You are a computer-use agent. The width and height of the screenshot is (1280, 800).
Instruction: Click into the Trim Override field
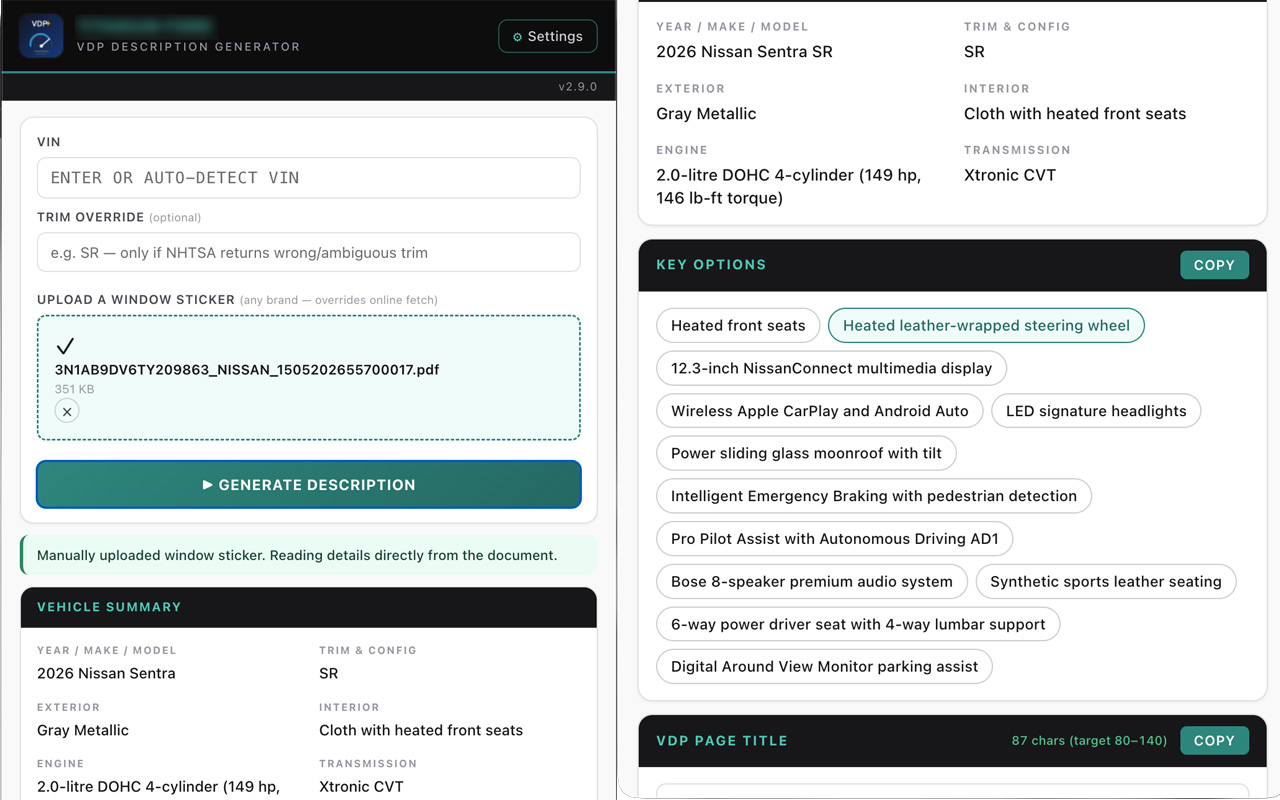(x=309, y=253)
